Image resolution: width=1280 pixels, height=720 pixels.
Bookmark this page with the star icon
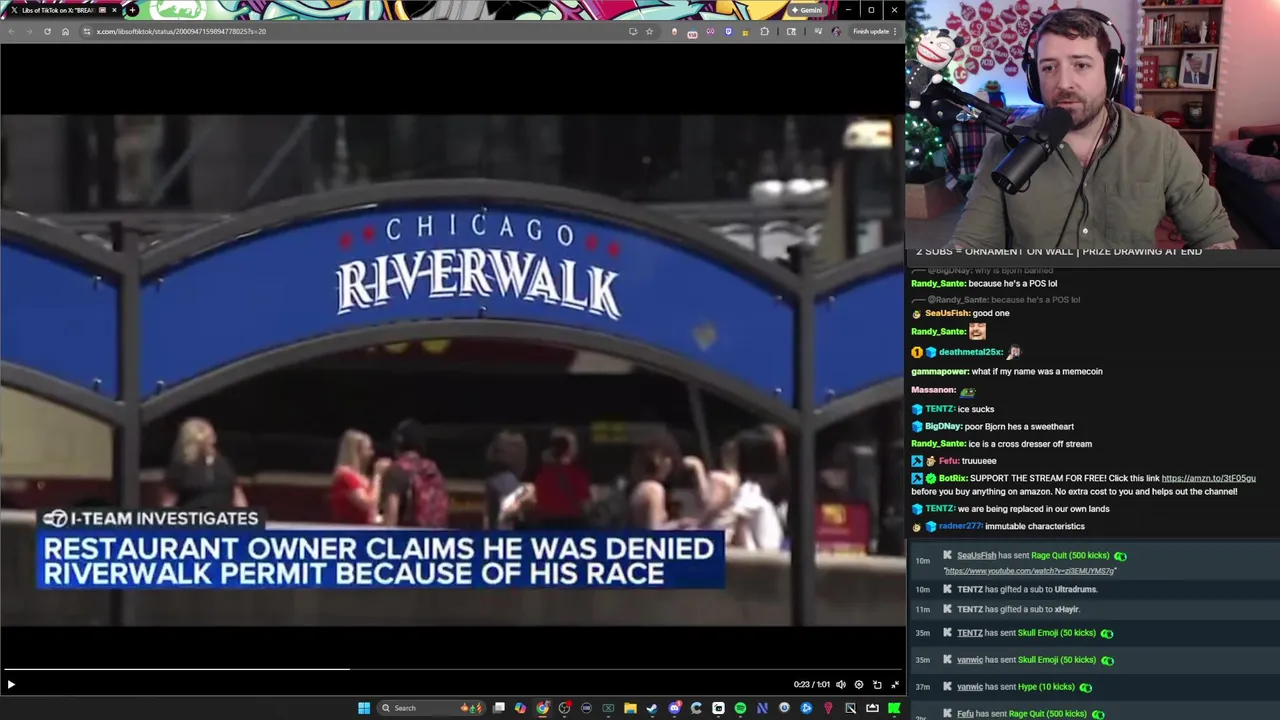click(649, 31)
